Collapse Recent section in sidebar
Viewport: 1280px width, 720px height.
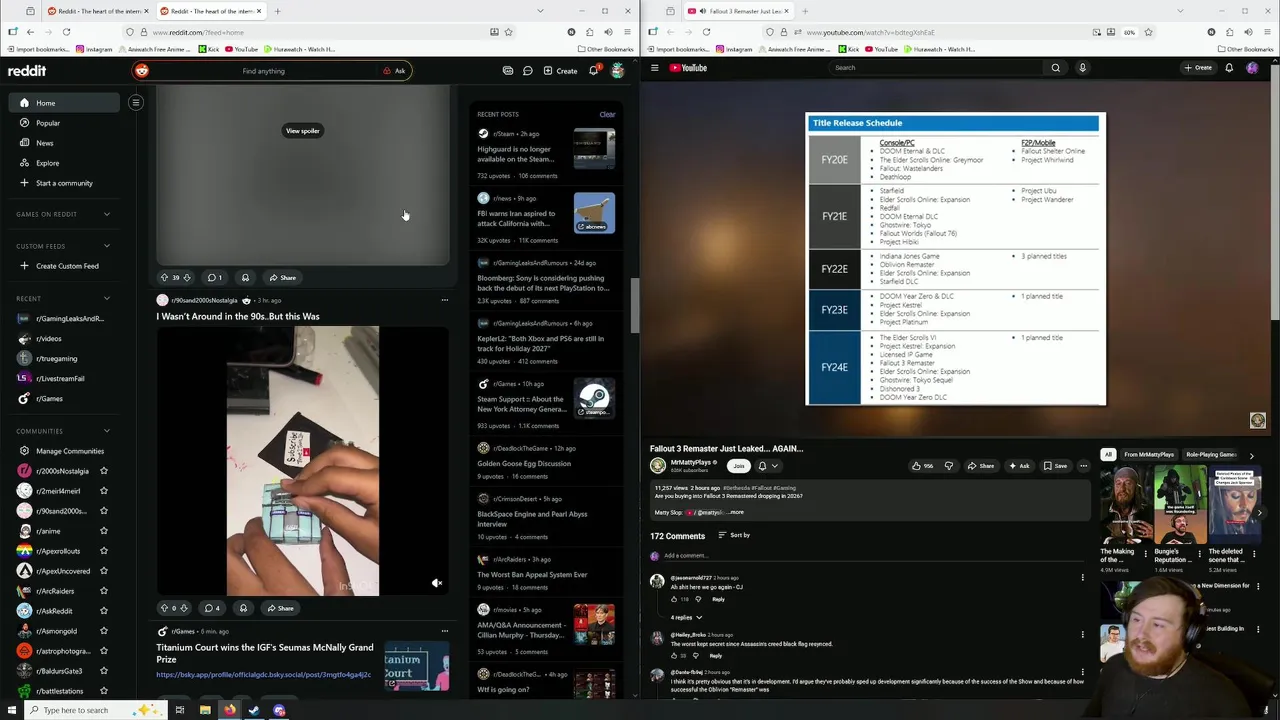tap(107, 298)
